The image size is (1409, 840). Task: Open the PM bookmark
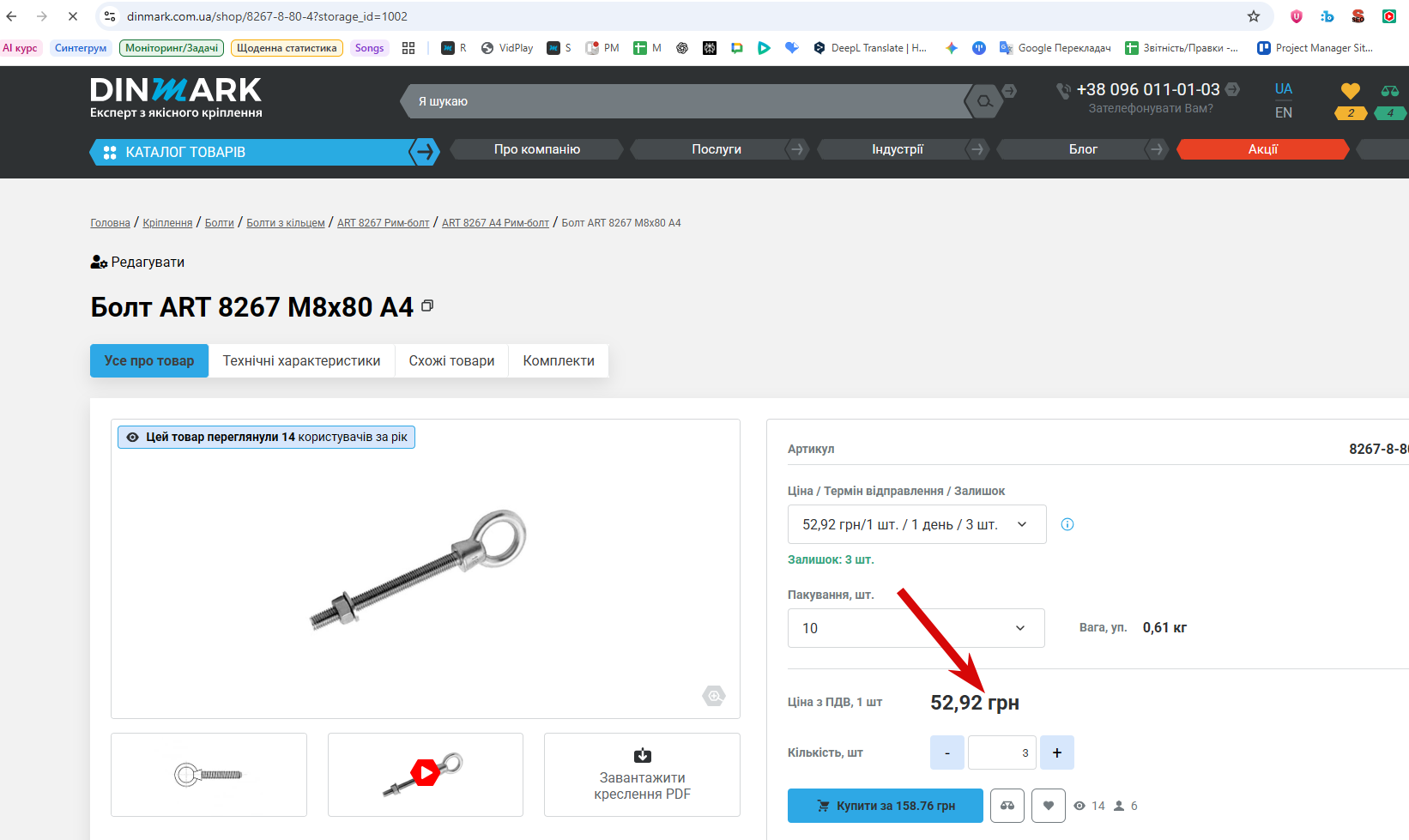(602, 48)
